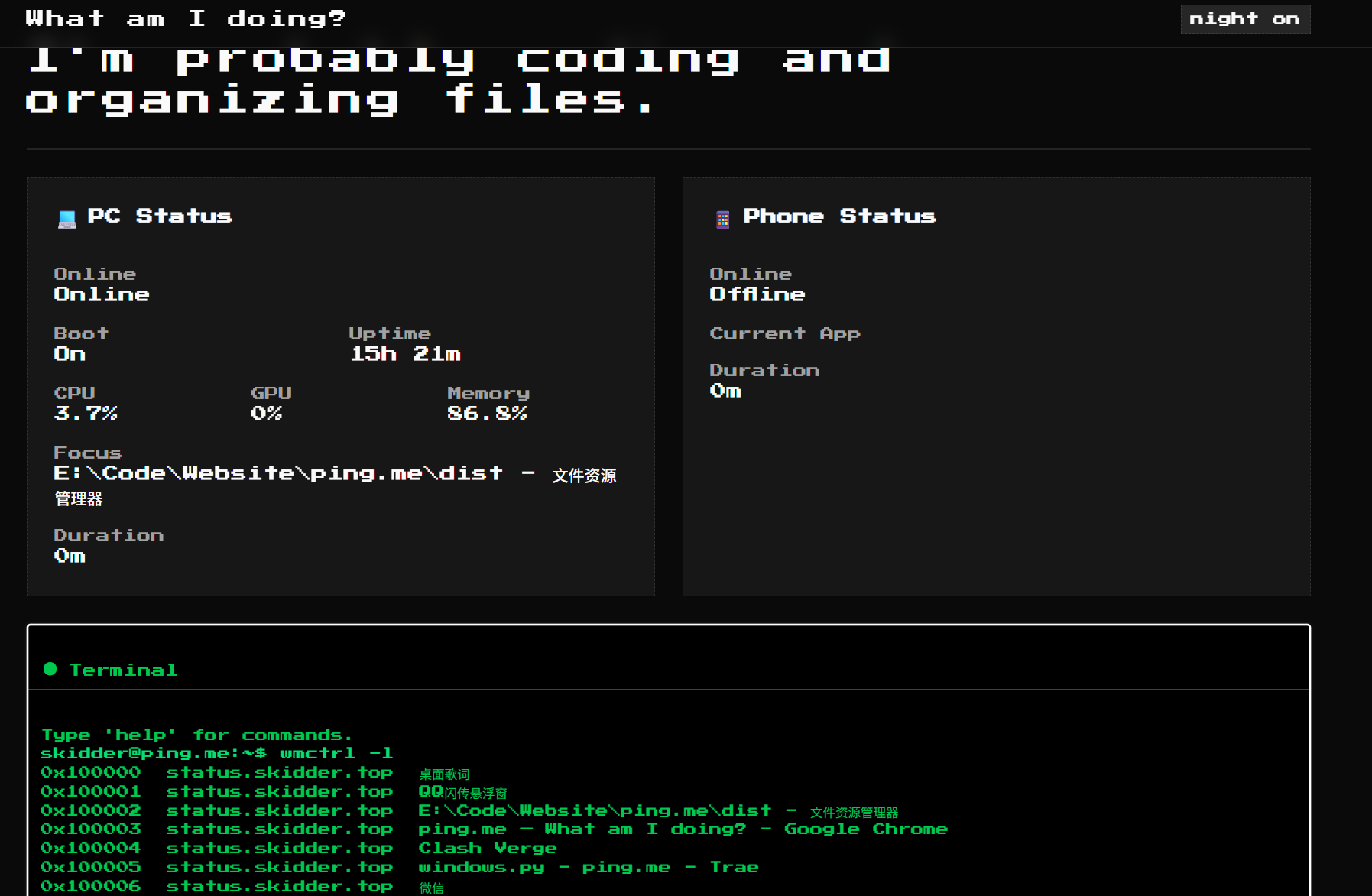Click the windows.py Trae window entry

tap(588, 867)
